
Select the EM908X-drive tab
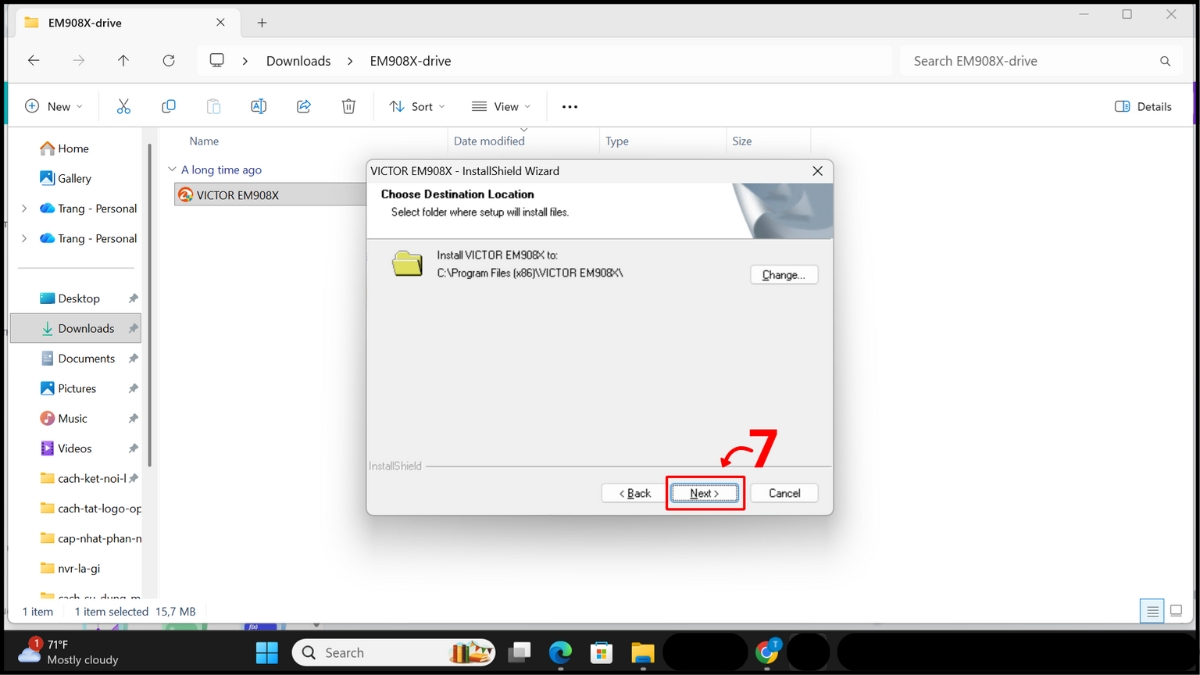125,22
